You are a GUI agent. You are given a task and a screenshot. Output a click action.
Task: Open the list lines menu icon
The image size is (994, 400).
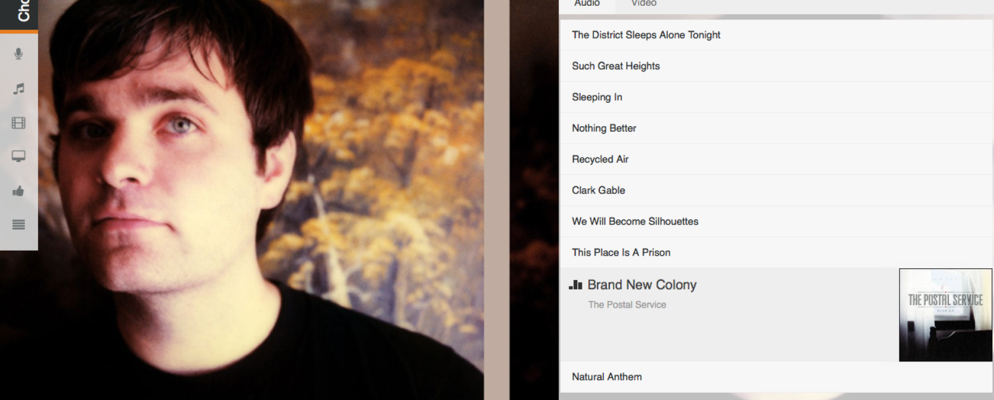click(x=18, y=224)
